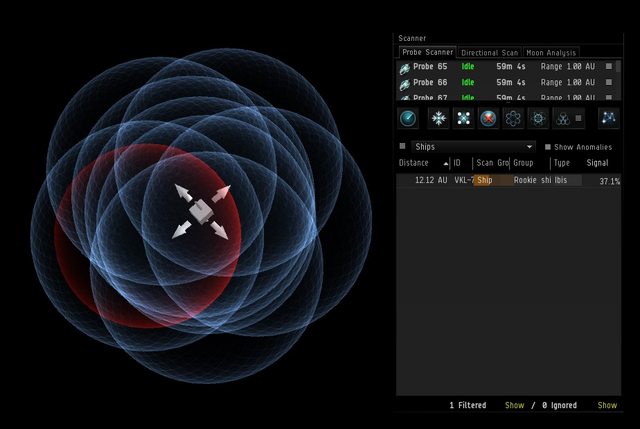Click the Reconnect to Lost Probes icon
Image resolution: width=640 pixels, height=429 pixels.
coord(464,118)
